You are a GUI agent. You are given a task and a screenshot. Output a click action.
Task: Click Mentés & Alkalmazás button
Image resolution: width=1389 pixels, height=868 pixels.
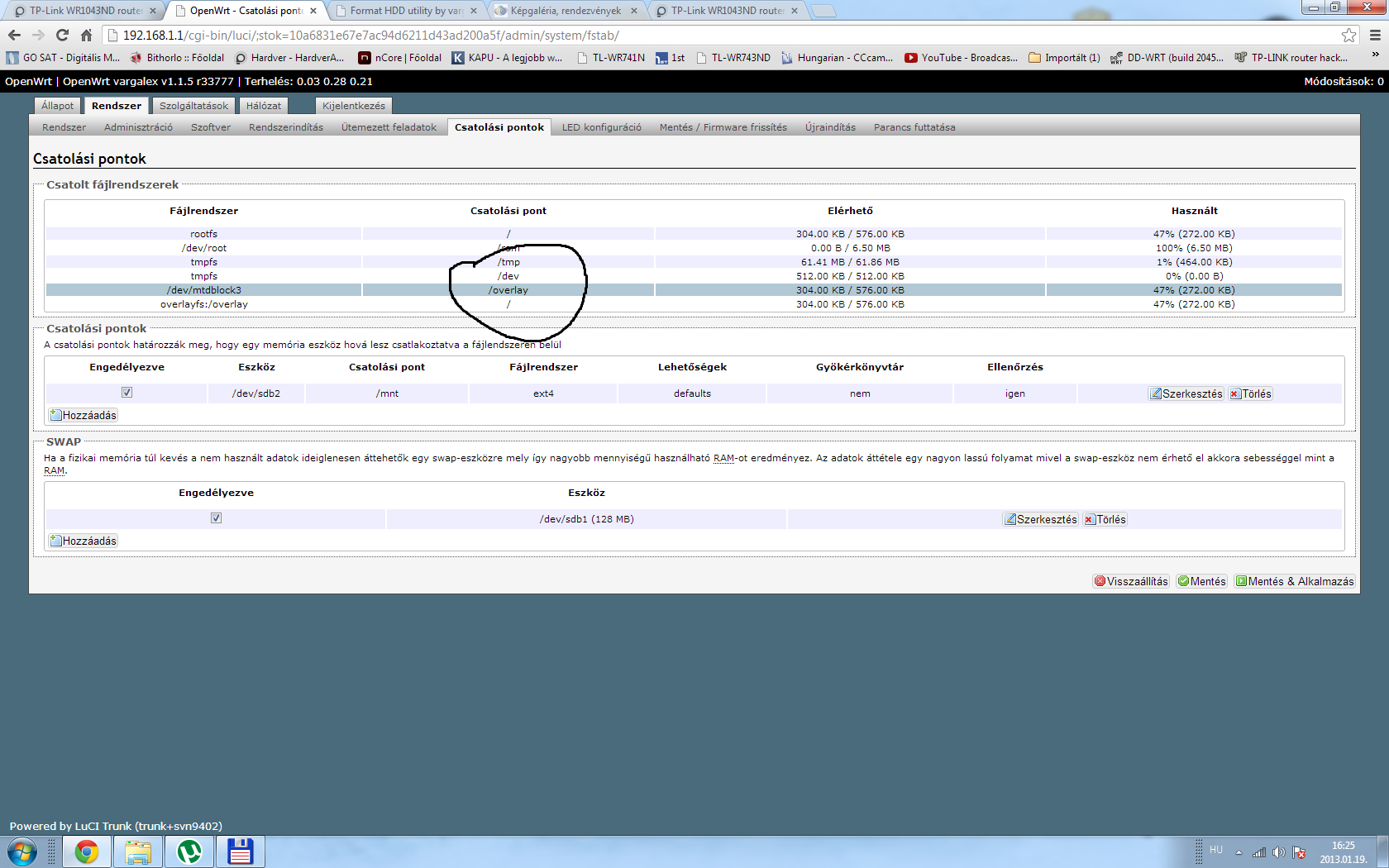[x=1295, y=581]
